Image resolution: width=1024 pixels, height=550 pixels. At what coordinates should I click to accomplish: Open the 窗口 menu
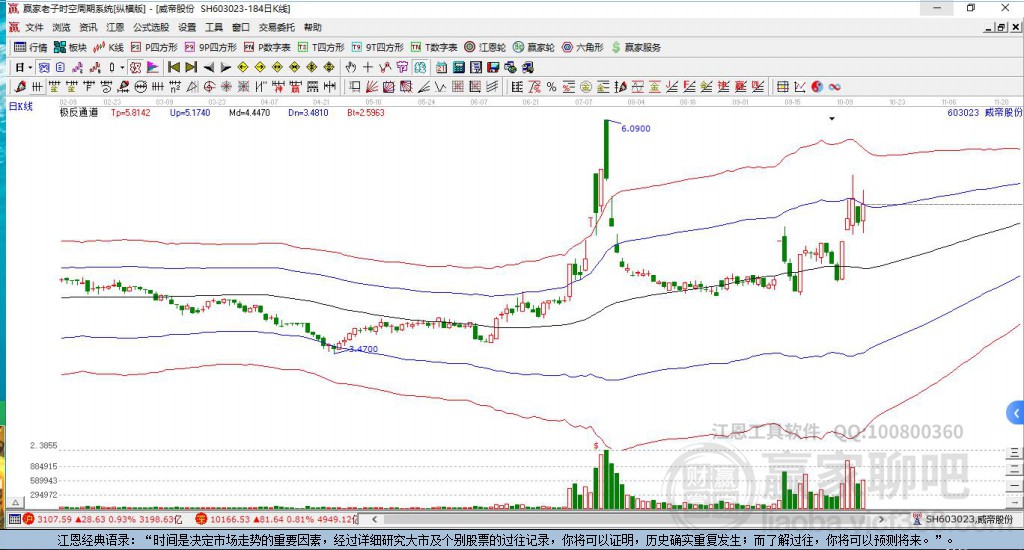[x=240, y=27]
